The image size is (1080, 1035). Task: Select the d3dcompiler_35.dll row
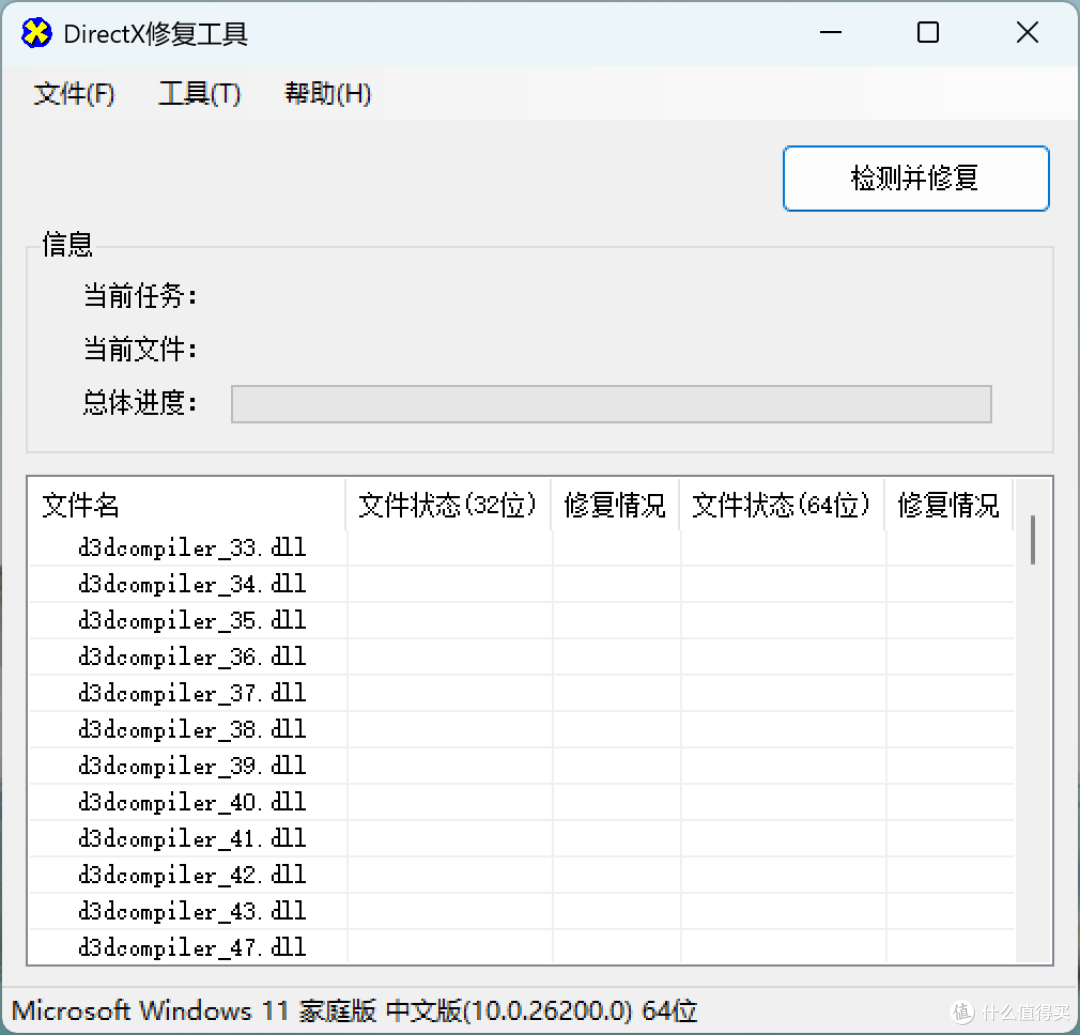click(521, 621)
